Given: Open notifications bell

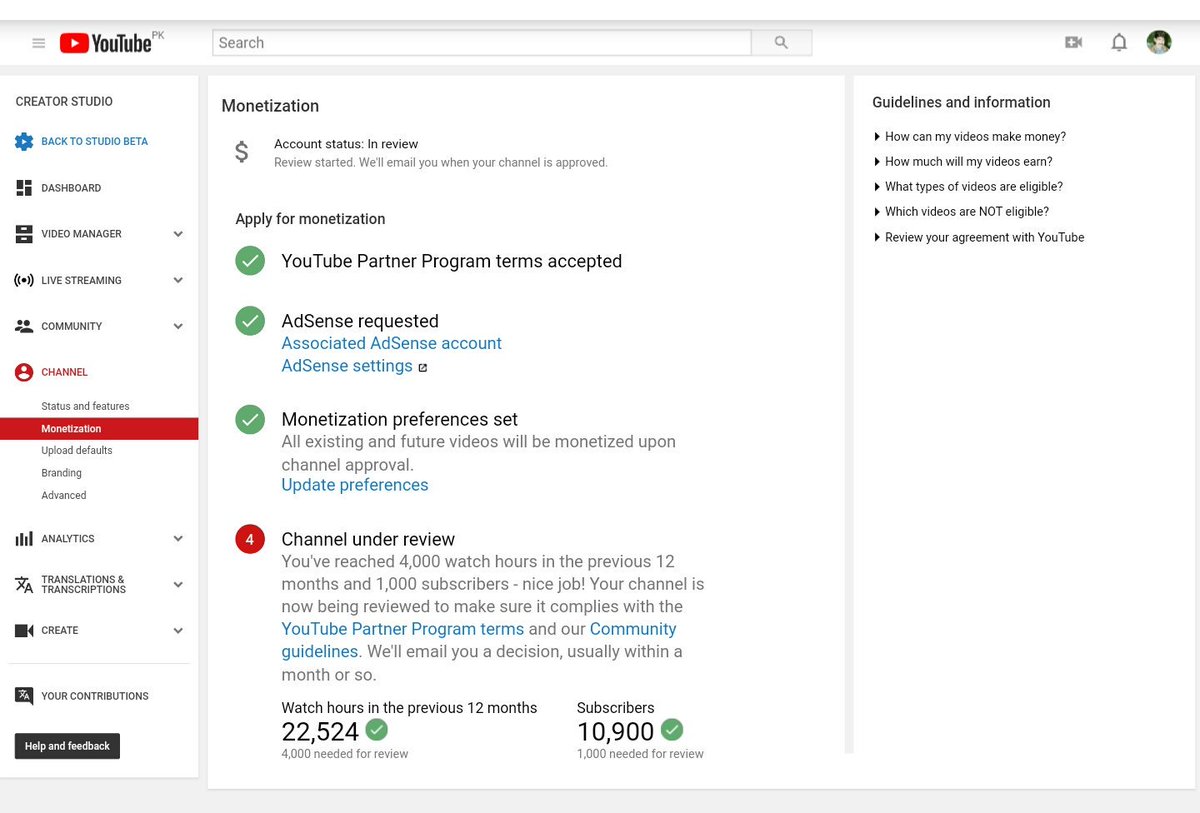Looking at the screenshot, I should pyautogui.click(x=1119, y=42).
